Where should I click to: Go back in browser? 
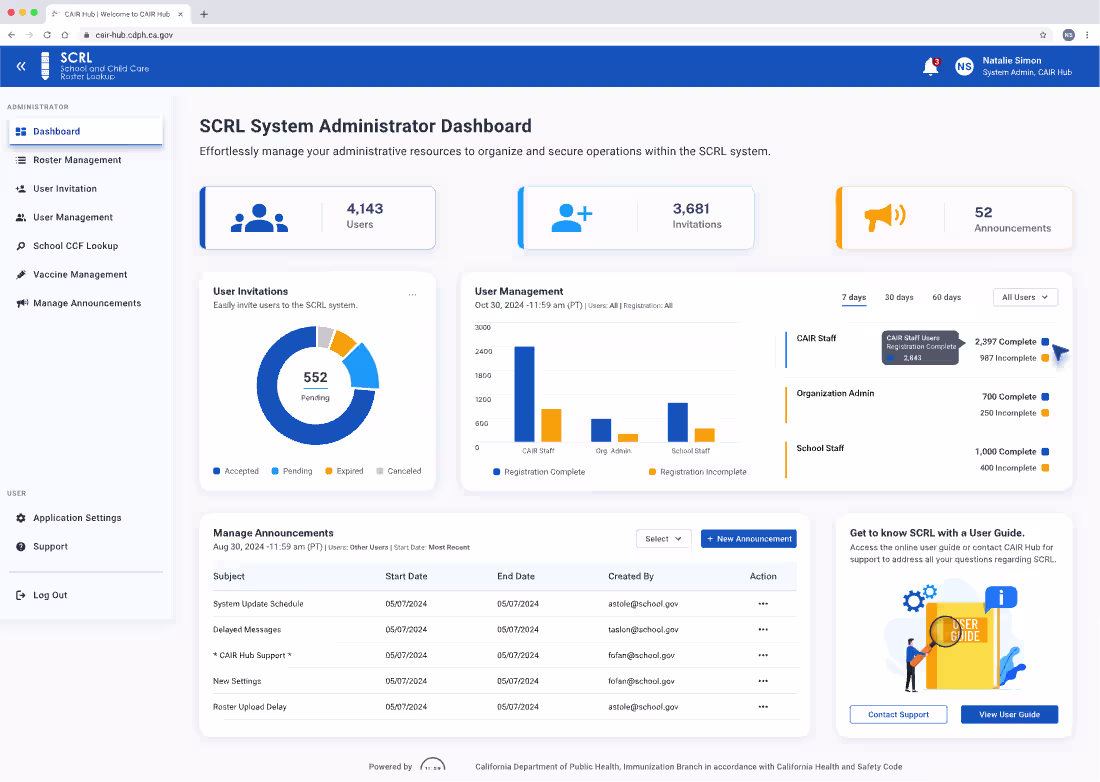(x=11, y=35)
